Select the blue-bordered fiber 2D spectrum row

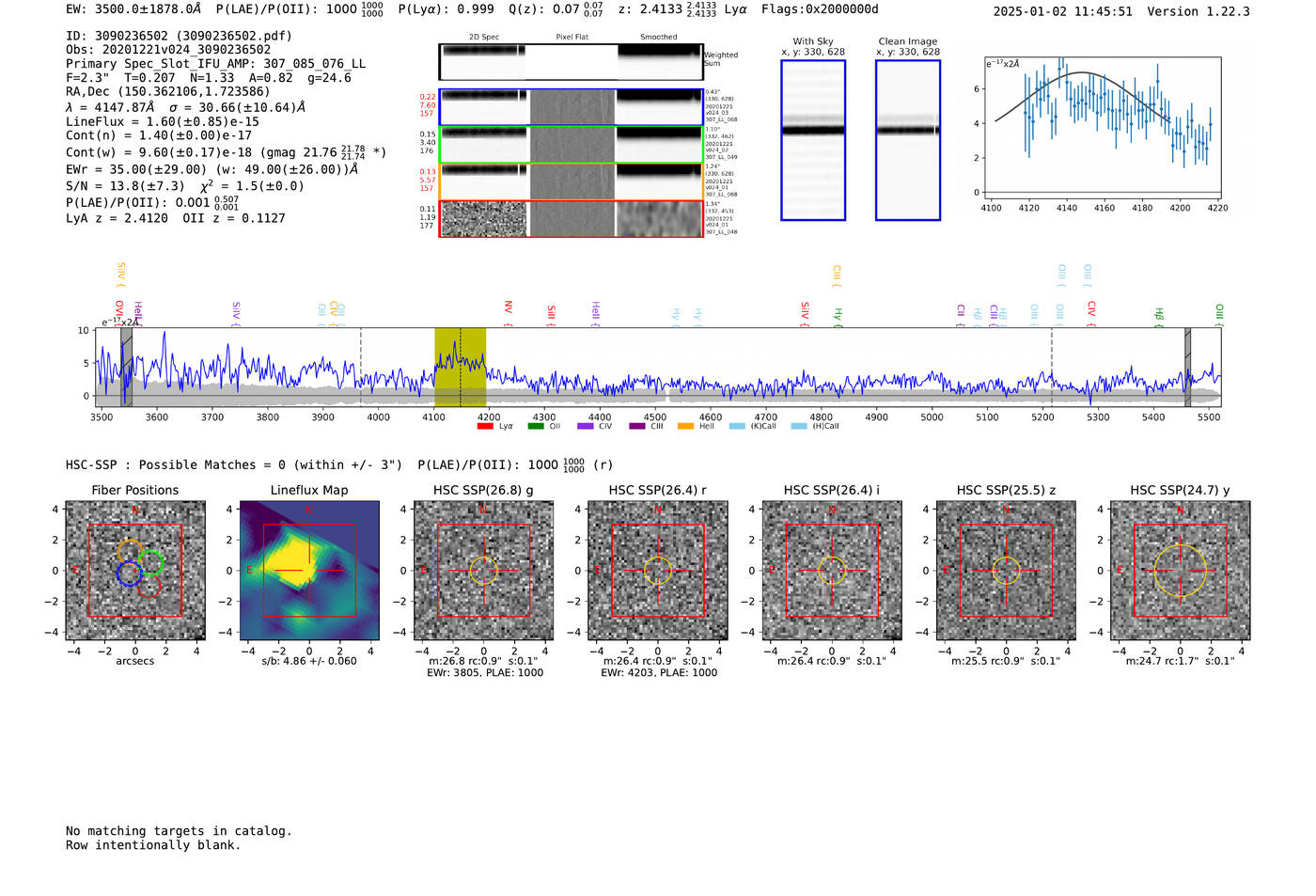pyautogui.click(x=571, y=107)
